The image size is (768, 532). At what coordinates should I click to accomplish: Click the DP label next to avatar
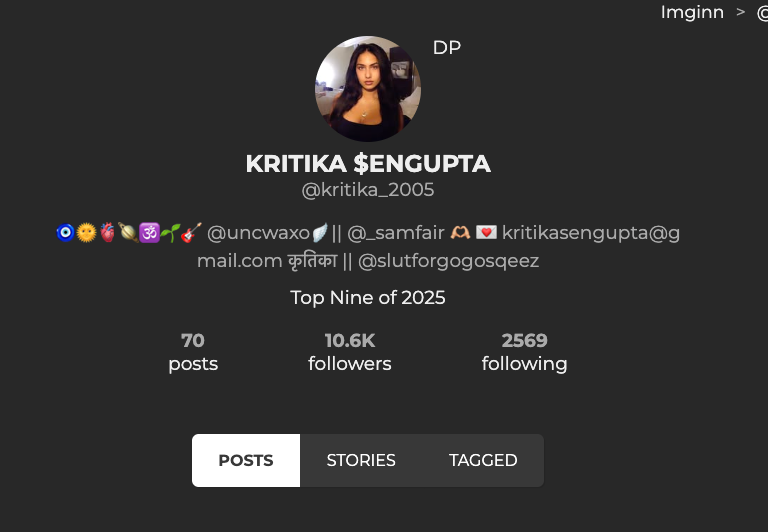447,48
